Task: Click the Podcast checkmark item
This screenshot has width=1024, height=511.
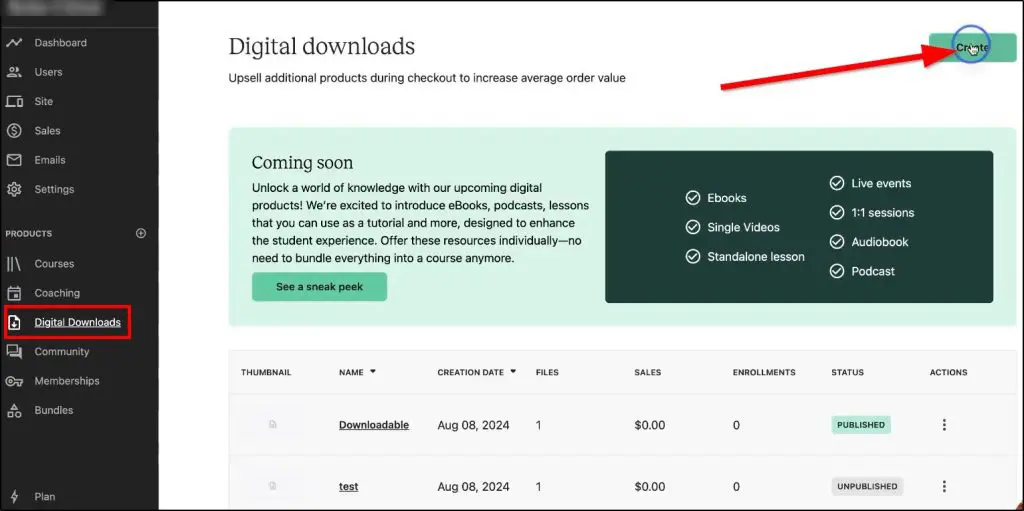Action: click(862, 271)
